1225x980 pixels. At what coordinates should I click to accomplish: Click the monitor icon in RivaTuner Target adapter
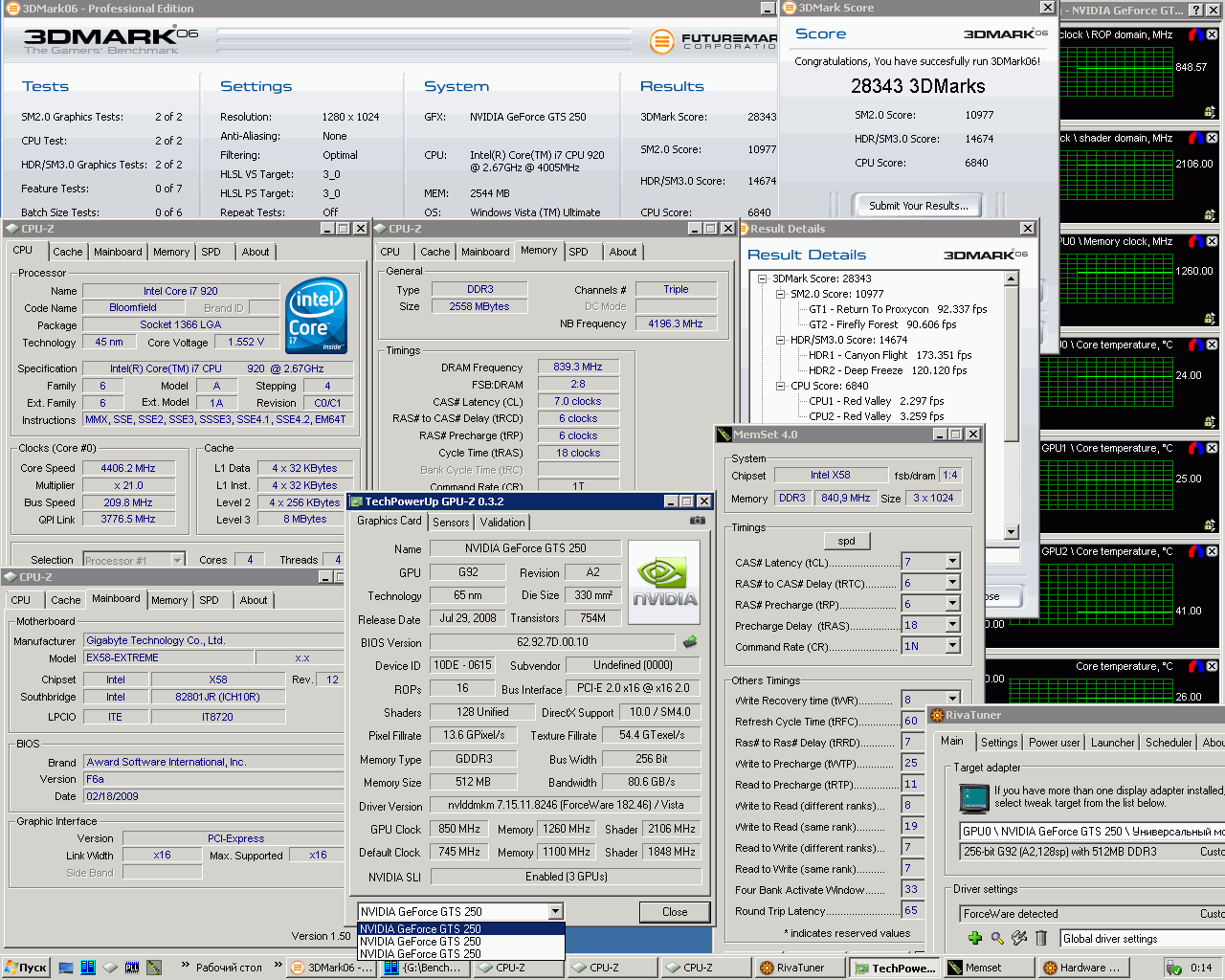974,797
